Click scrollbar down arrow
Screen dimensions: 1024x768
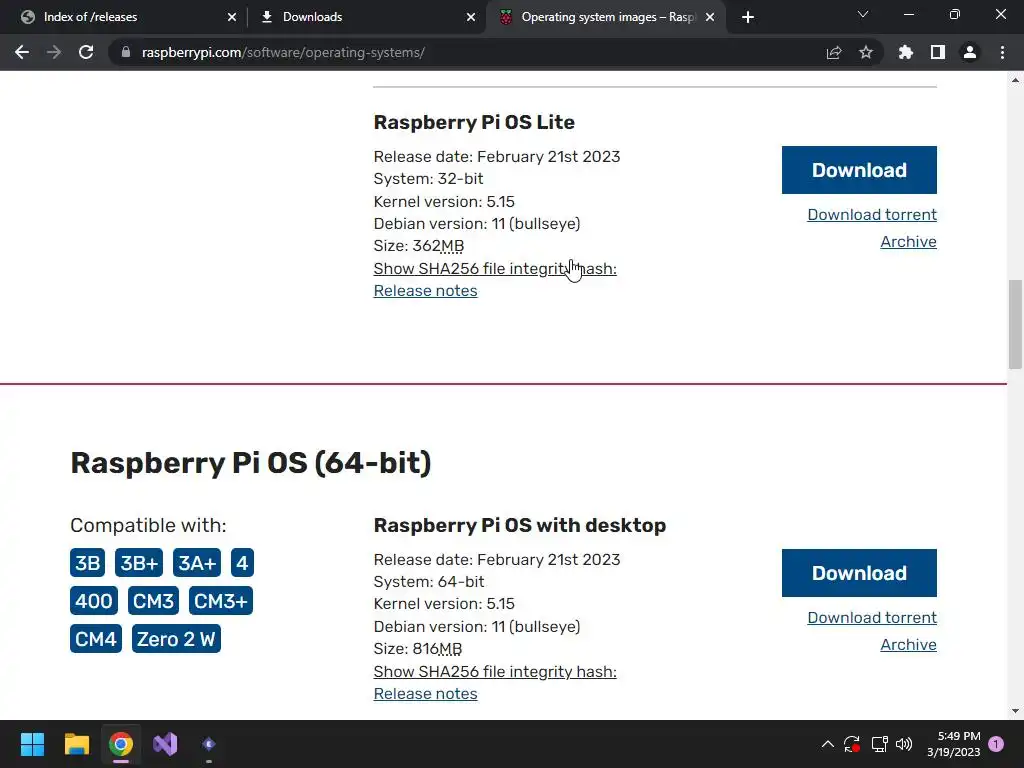[x=1015, y=711]
